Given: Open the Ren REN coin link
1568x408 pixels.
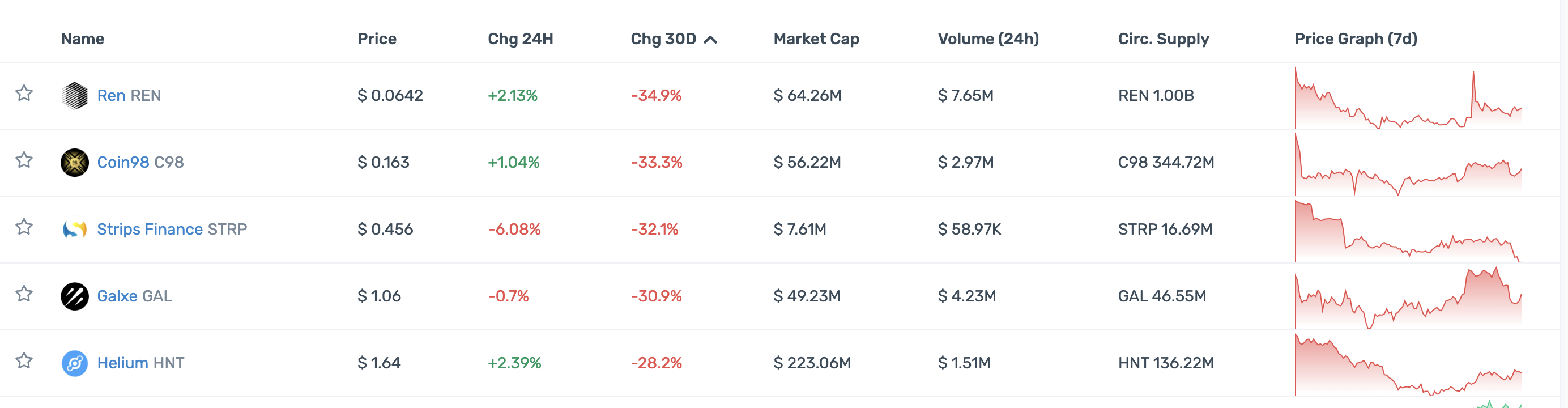Looking at the screenshot, I should click(129, 96).
